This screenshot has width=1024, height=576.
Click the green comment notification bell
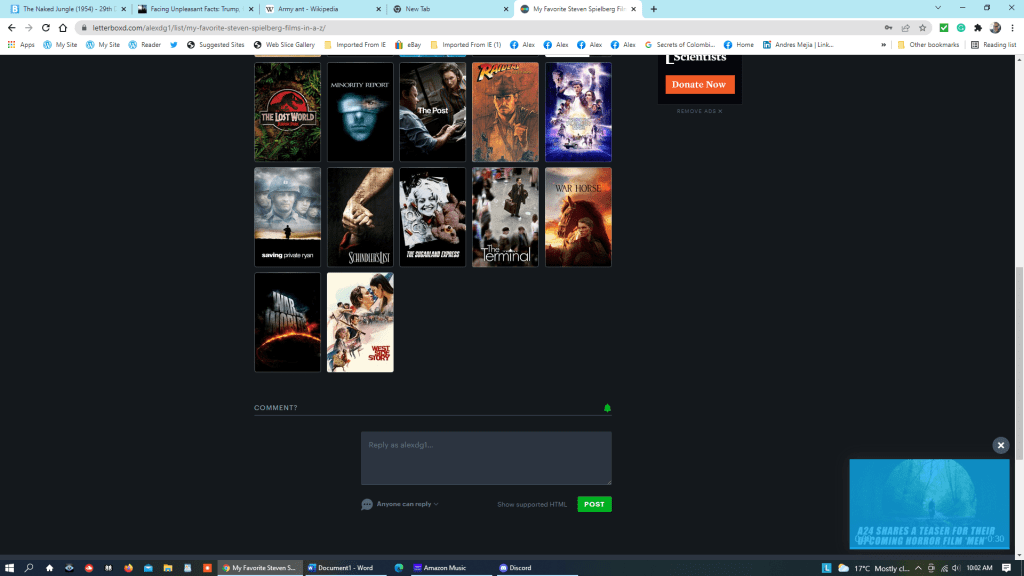(607, 408)
